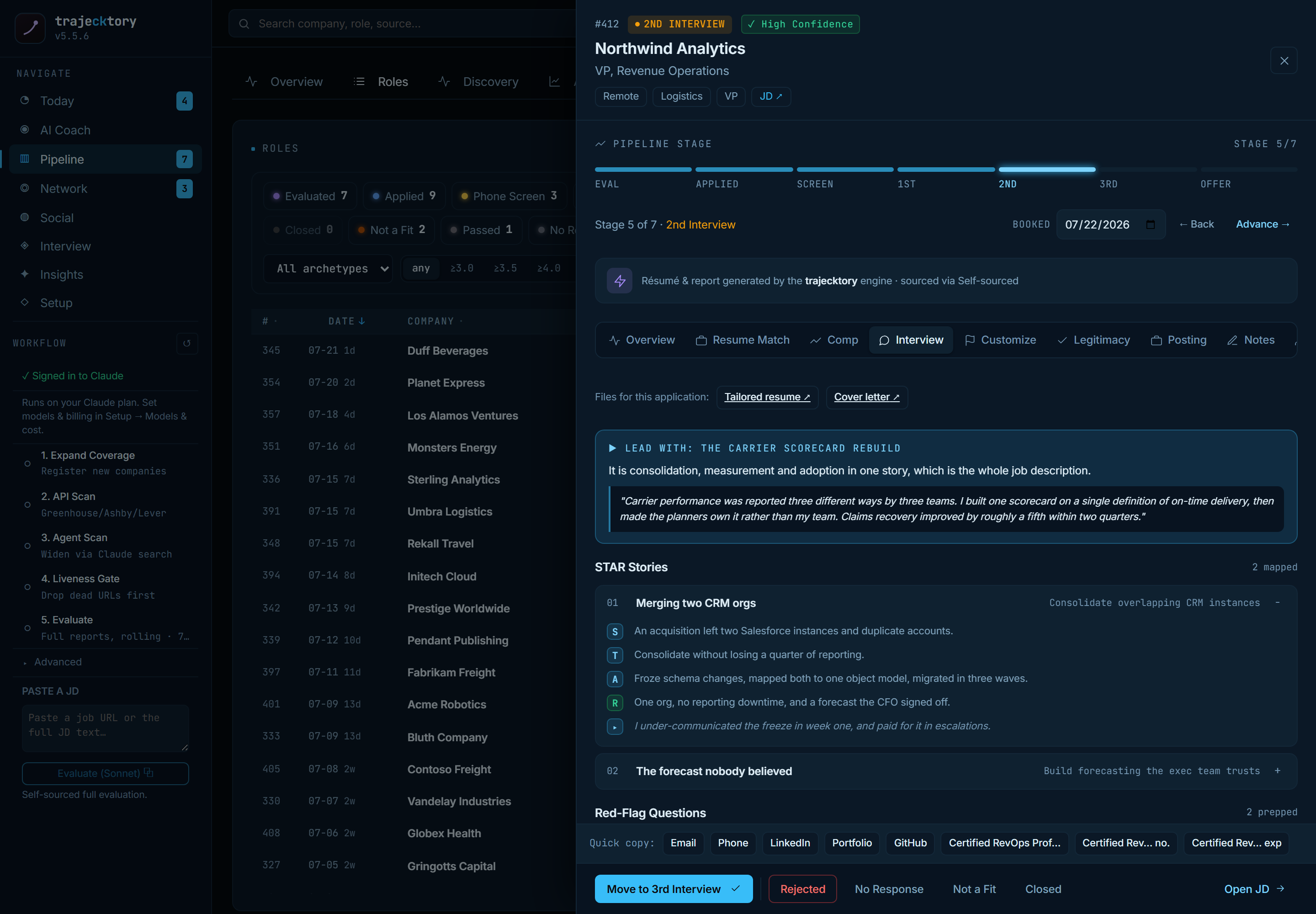Open Insights in the sidebar

(x=105, y=274)
